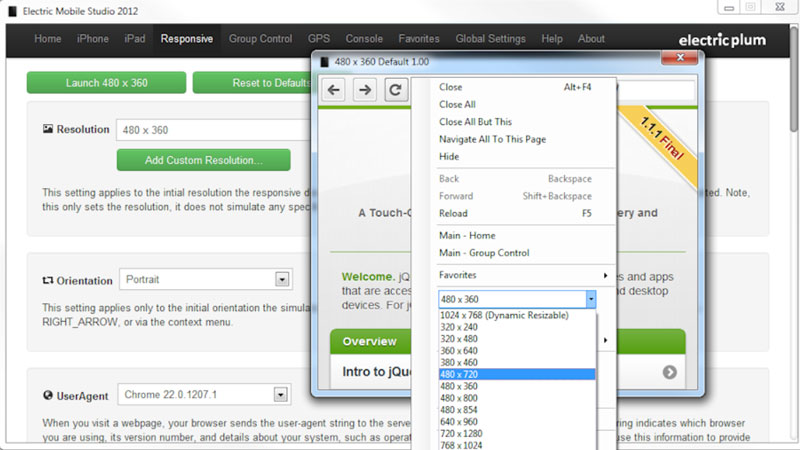Open the UserAgent Chrome dropdown

point(281,395)
